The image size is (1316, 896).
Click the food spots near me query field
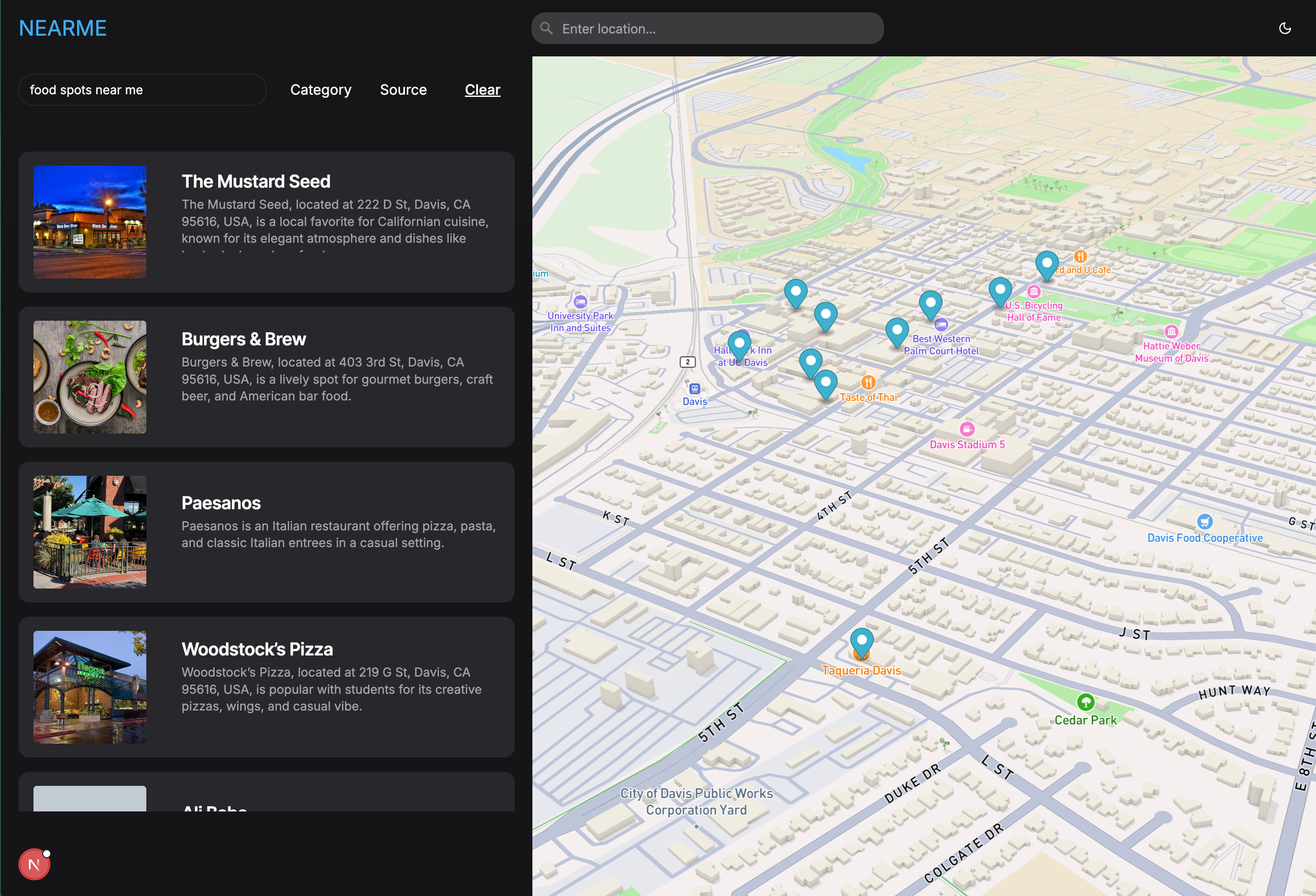coord(141,90)
